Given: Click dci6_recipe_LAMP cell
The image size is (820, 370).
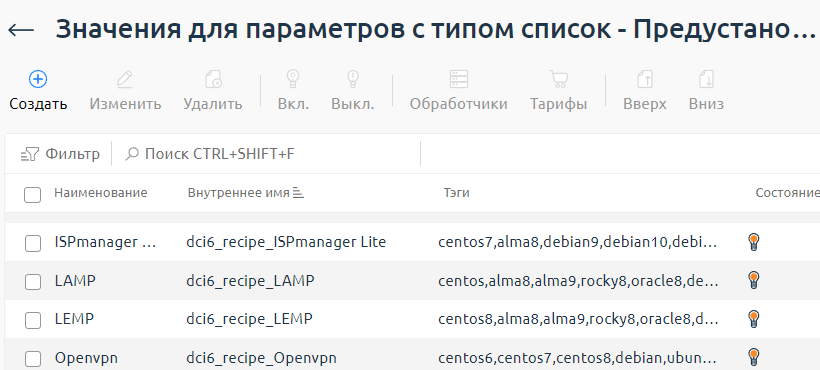Looking at the screenshot, I should 250,281.
